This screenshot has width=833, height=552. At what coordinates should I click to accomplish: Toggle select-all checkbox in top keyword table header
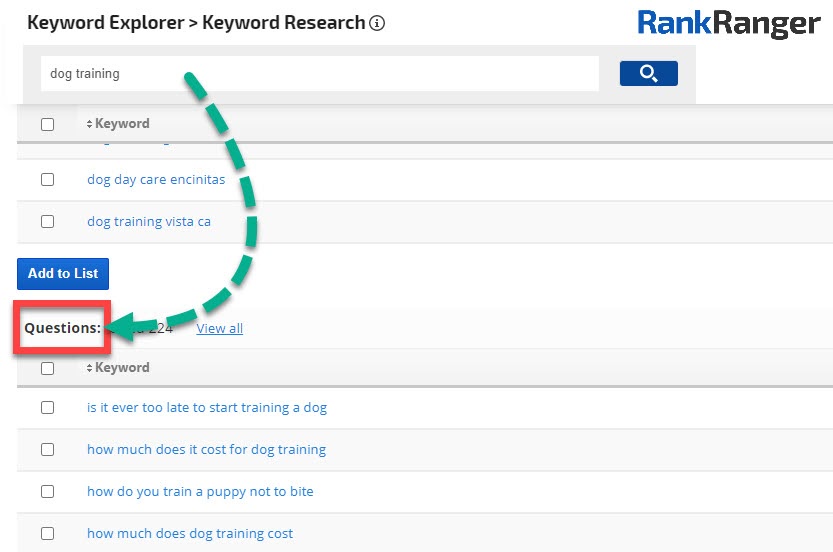(47, 125)
